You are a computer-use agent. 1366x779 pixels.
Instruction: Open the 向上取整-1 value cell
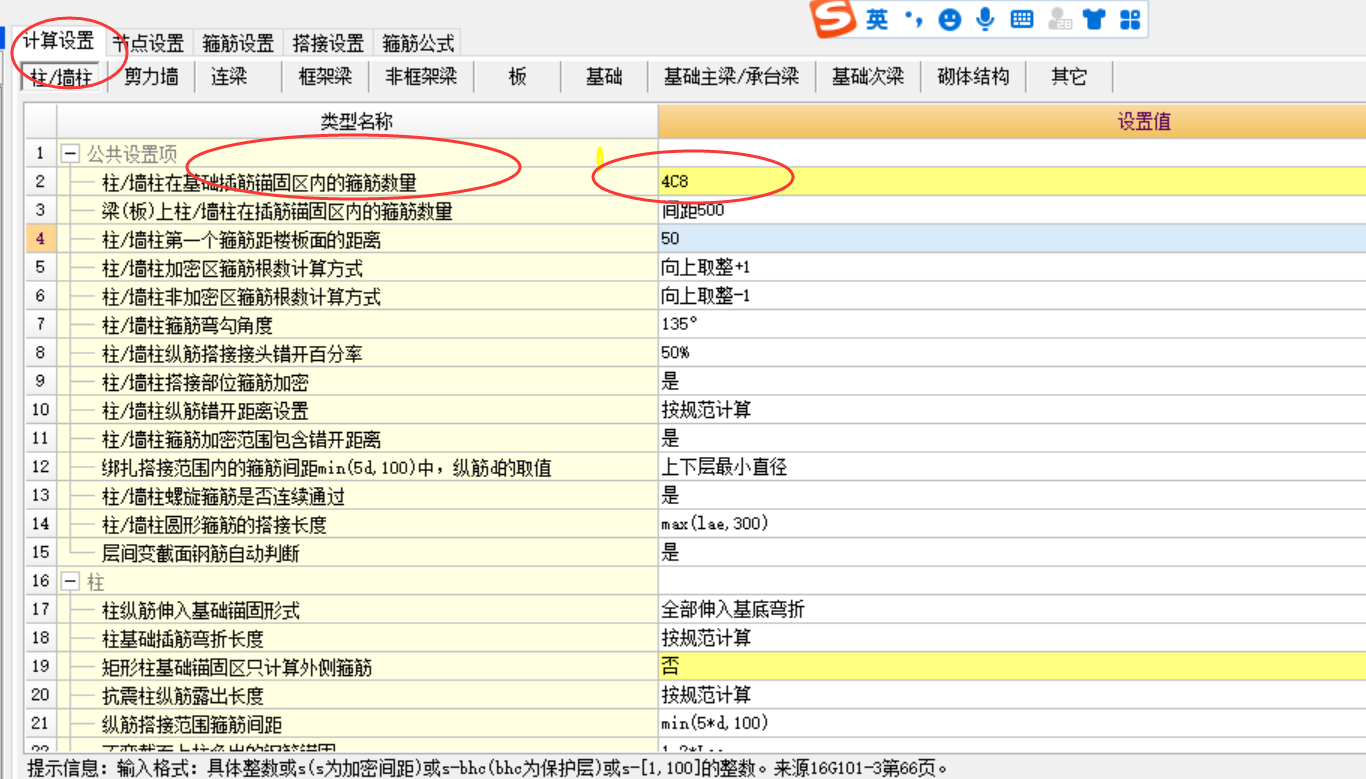[1012, 296]
